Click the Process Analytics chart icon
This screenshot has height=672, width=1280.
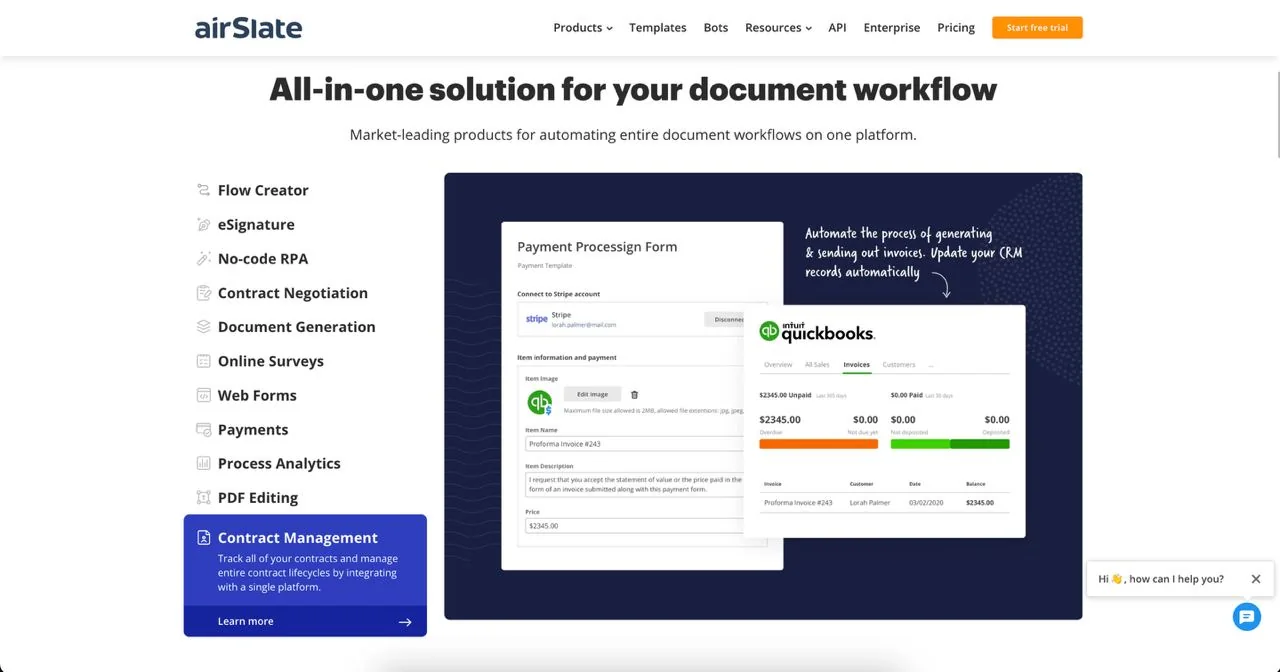click(203, 463)
